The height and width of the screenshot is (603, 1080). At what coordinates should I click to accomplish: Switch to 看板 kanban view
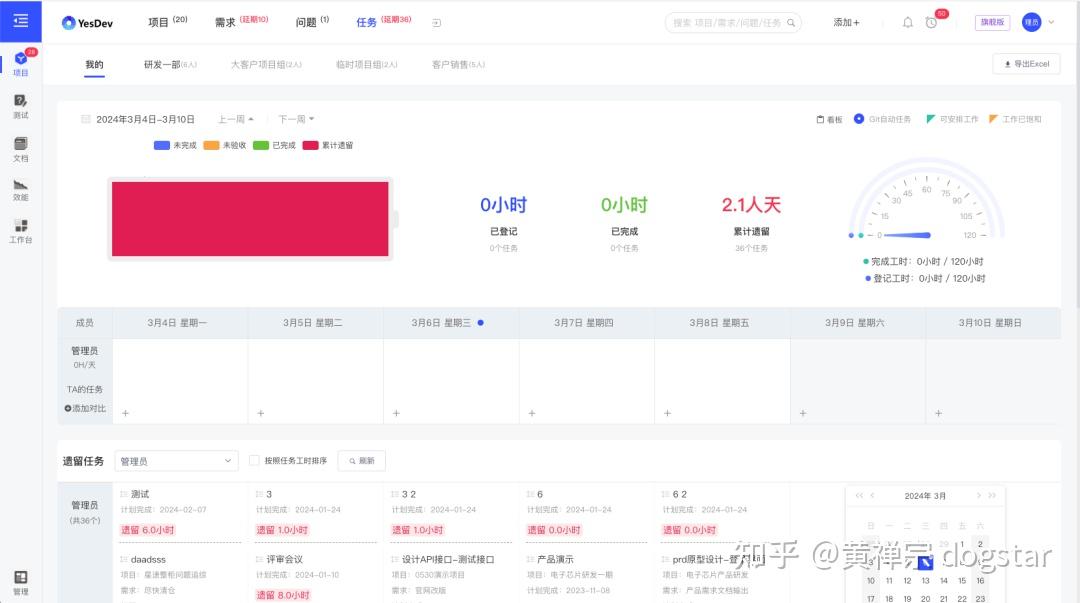coord(828,118)
